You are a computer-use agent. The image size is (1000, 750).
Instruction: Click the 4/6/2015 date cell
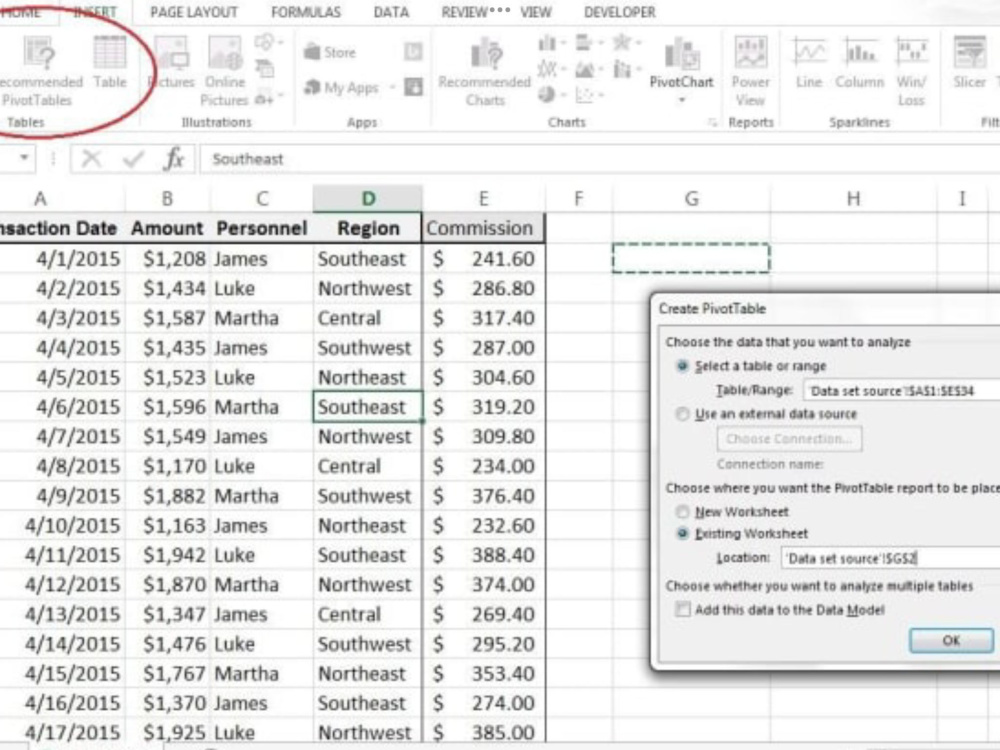pyautogui.click(x=62, y=407)
